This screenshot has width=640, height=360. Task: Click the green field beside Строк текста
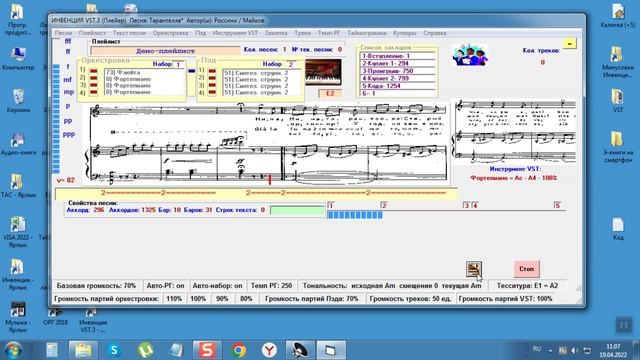pos(297,211)
